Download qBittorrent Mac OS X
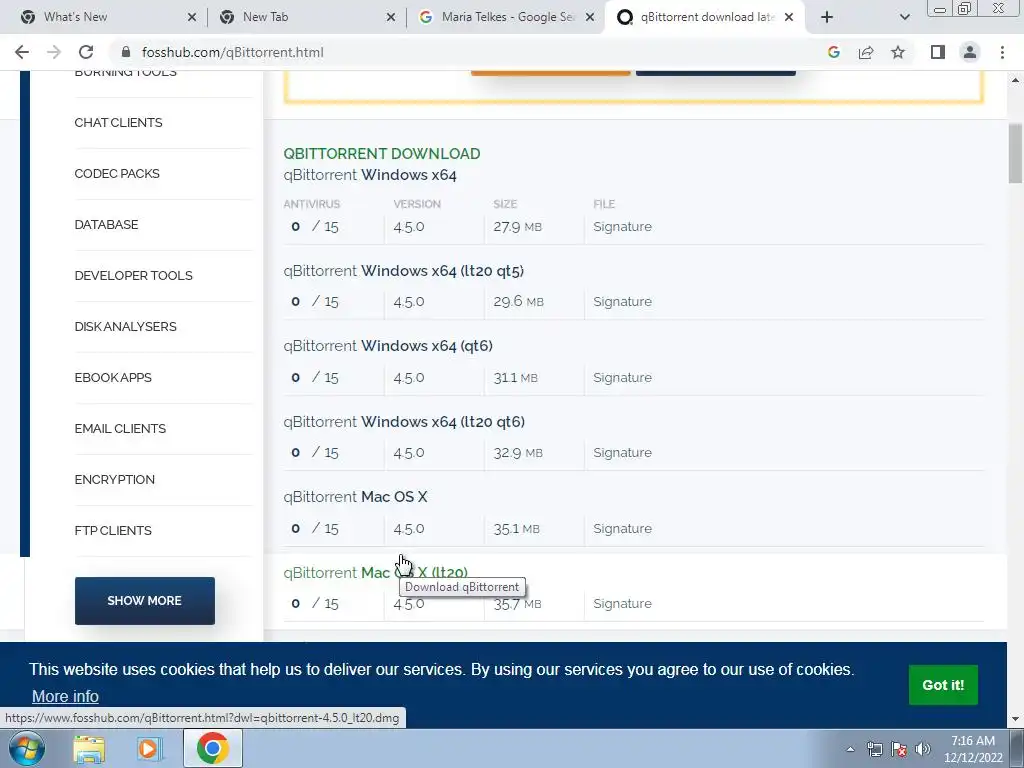The image size is (1024, 768). pyautogui.click(x=355, y=497)
